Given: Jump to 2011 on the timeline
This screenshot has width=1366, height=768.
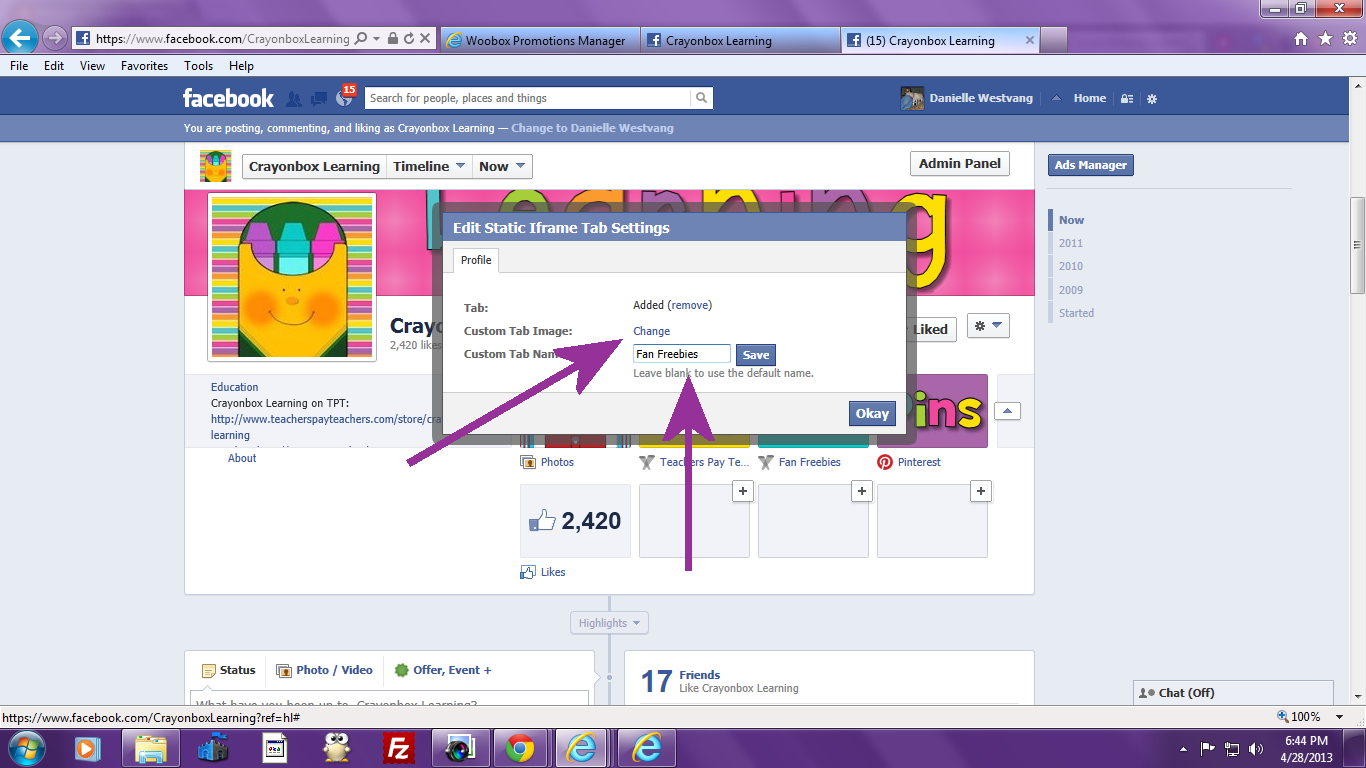Looking at the screenshot, I should (x=1071, y=243).
